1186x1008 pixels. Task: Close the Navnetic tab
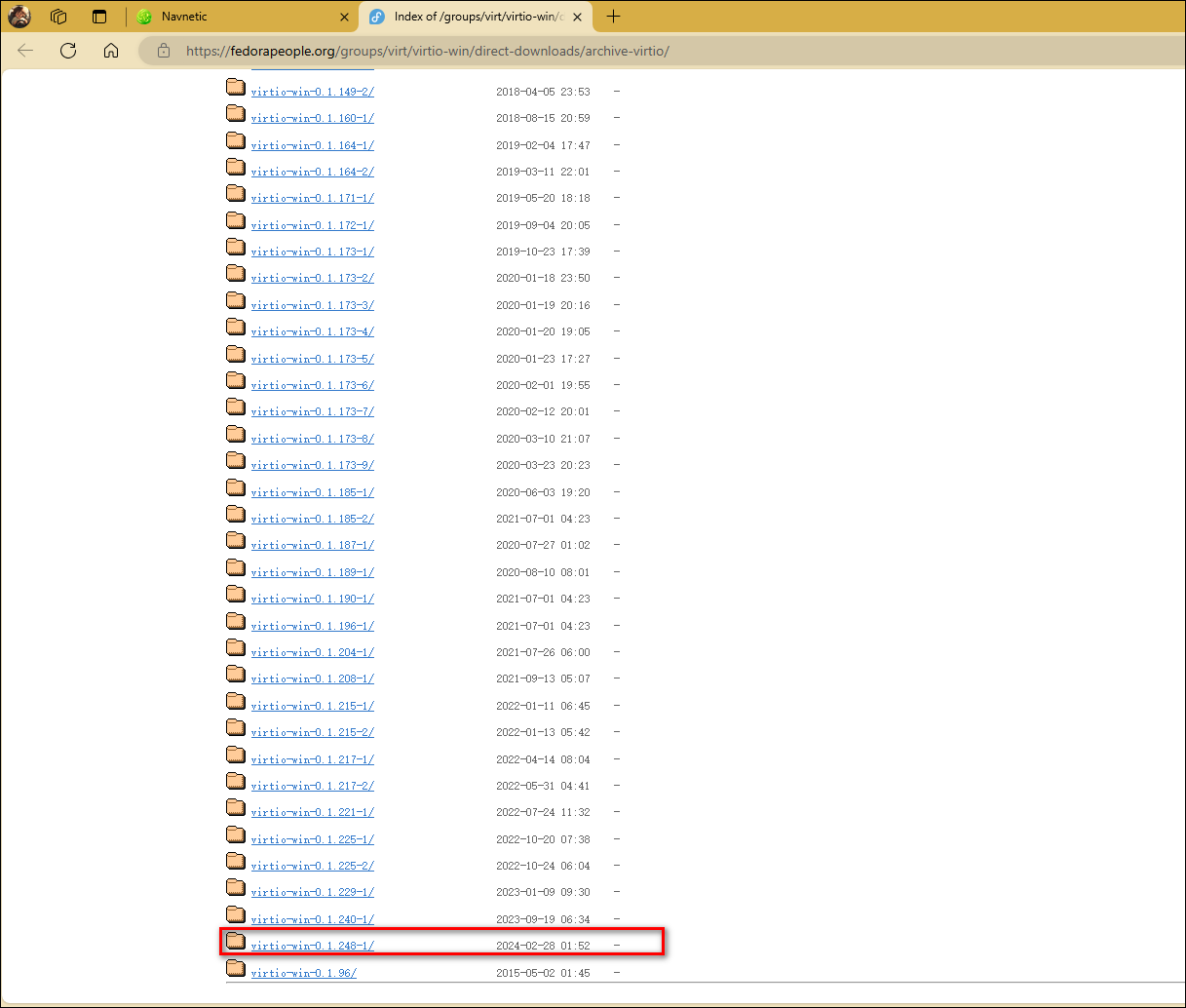344,17
